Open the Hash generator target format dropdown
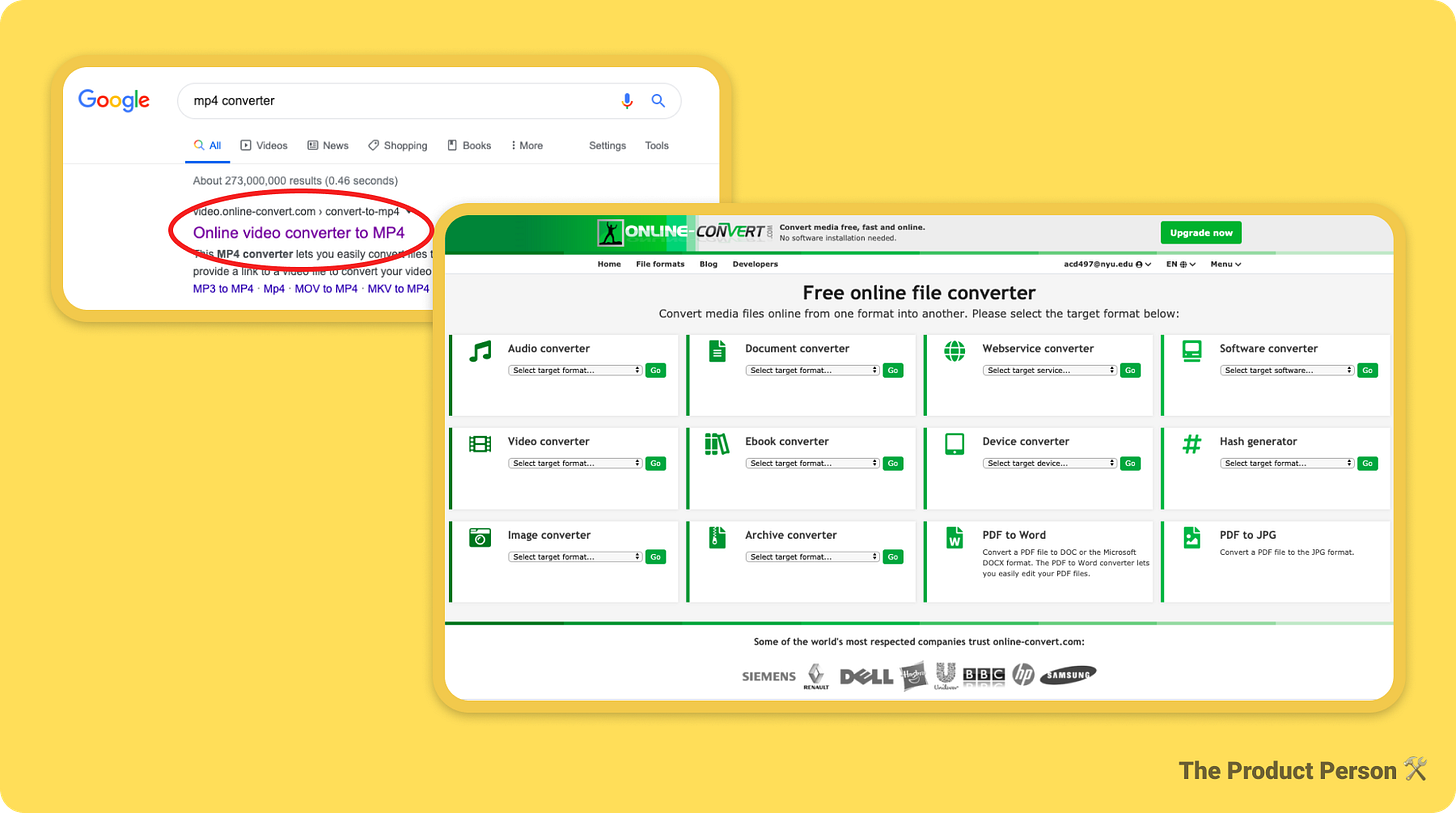The image size is (1456, 813). click(x=1287, y=463)
